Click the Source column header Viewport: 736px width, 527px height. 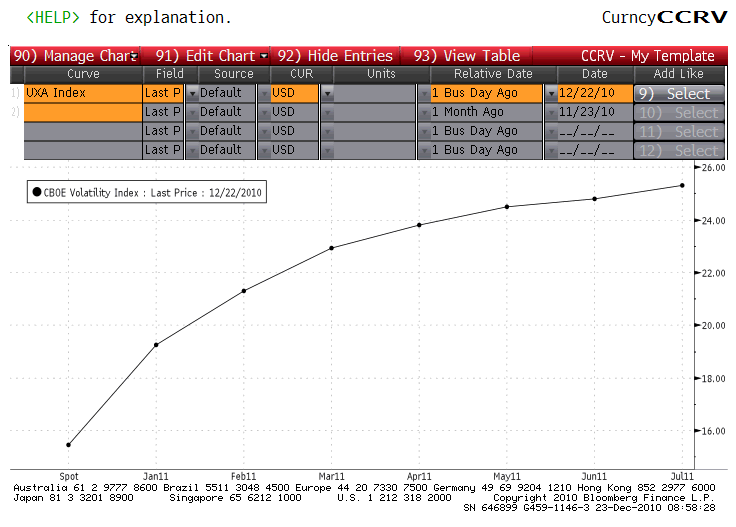click(233, 74)
